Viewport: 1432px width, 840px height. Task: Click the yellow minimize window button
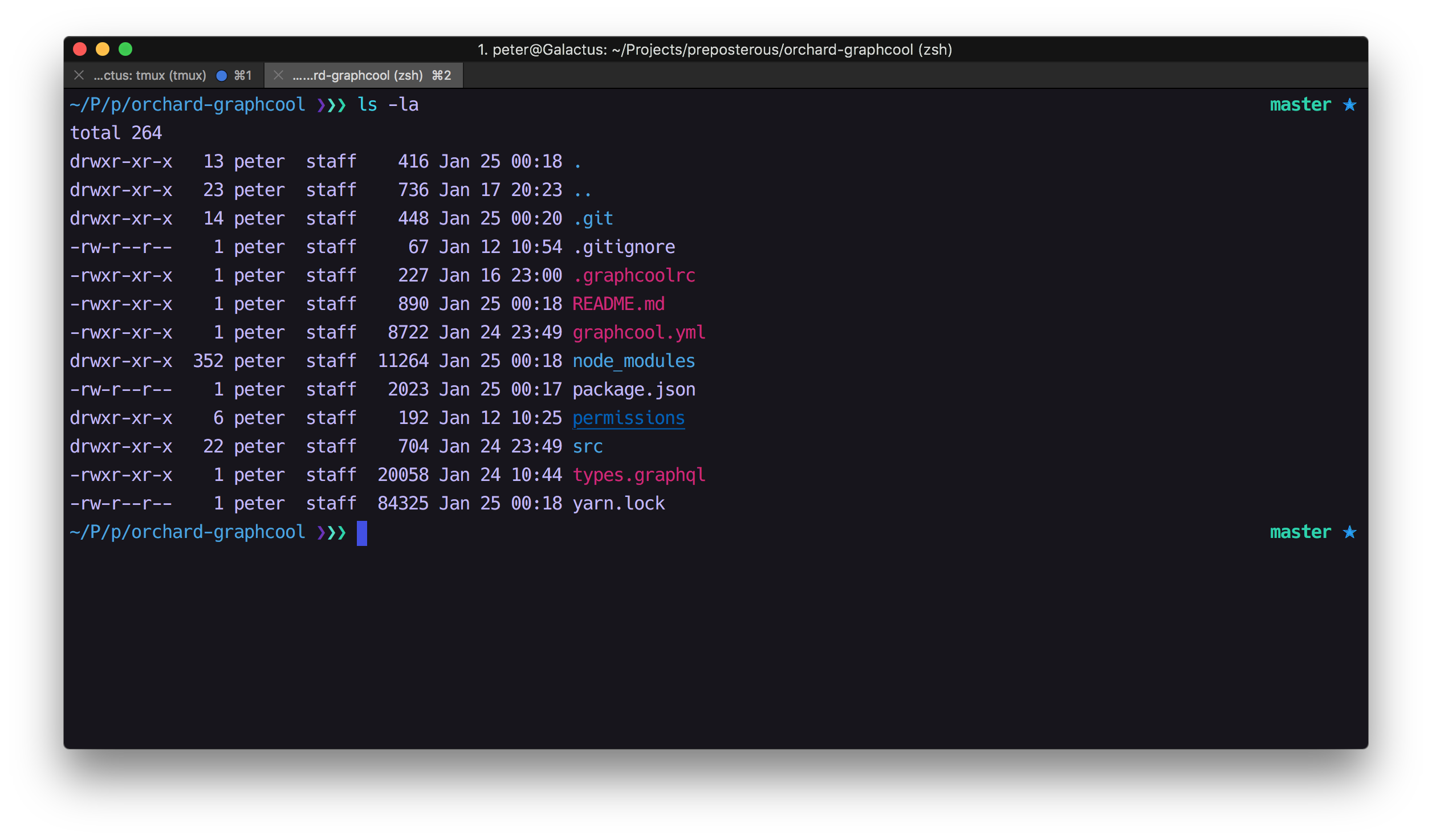tap(103, 50)
